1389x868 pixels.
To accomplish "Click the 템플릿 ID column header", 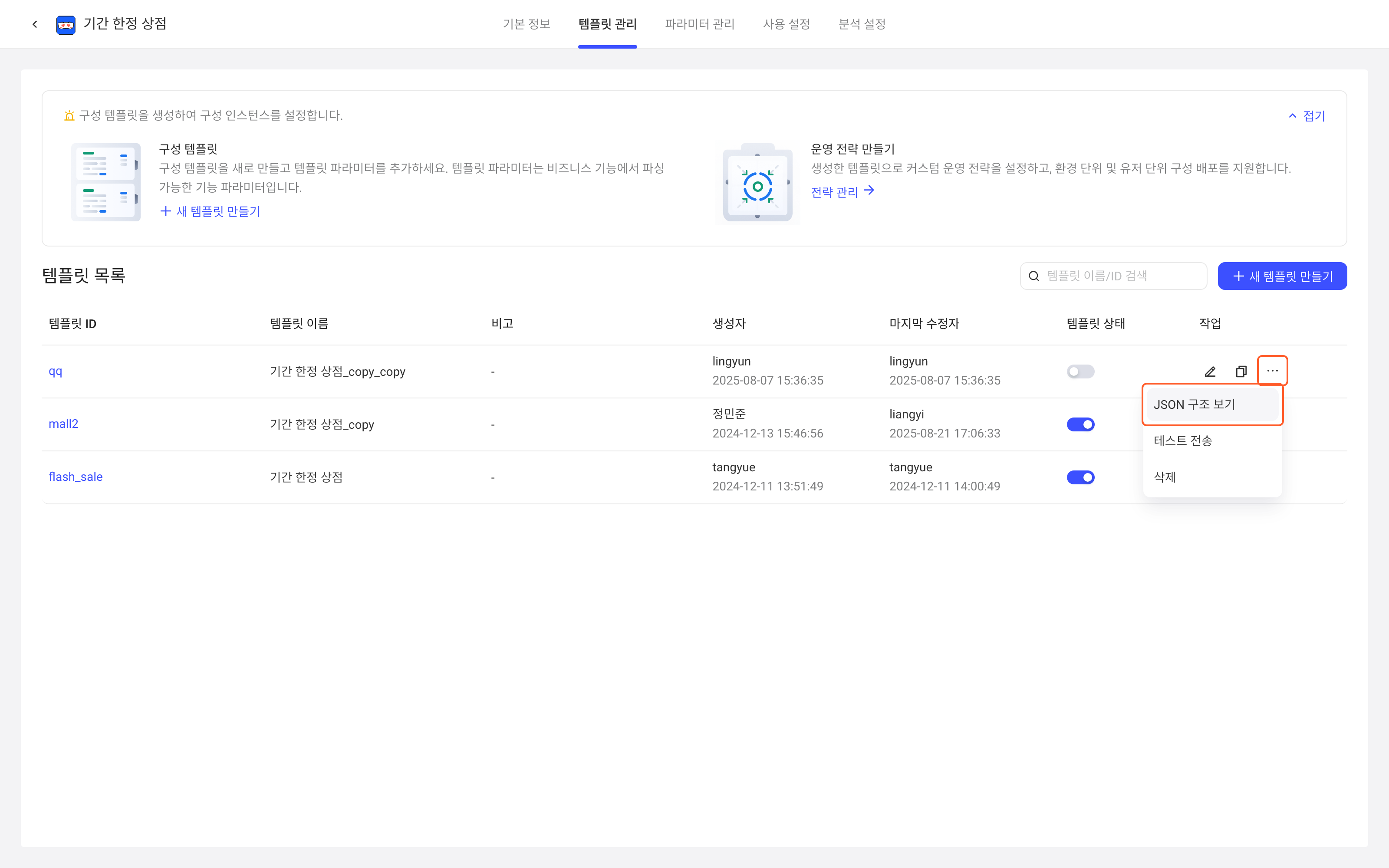I will point(72,324).
